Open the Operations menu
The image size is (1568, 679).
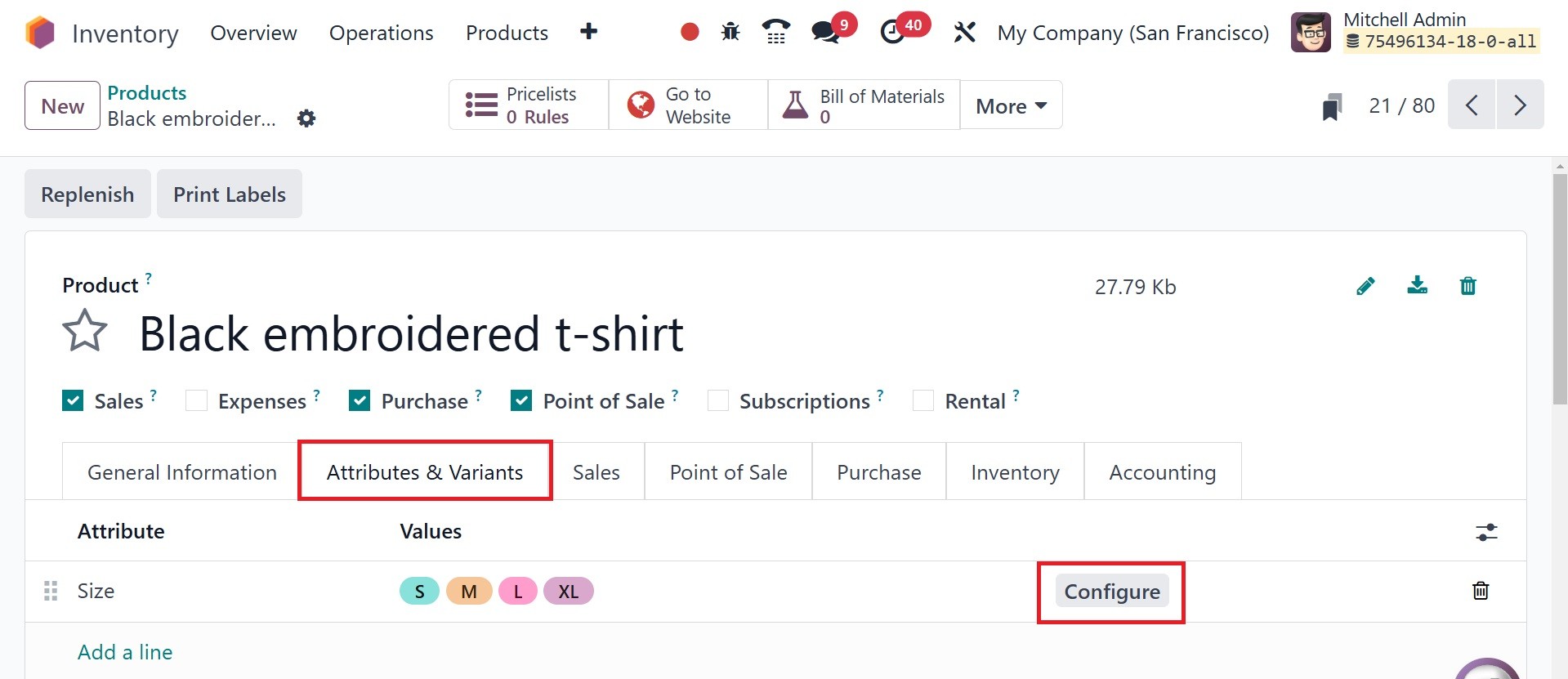point(381,34)
